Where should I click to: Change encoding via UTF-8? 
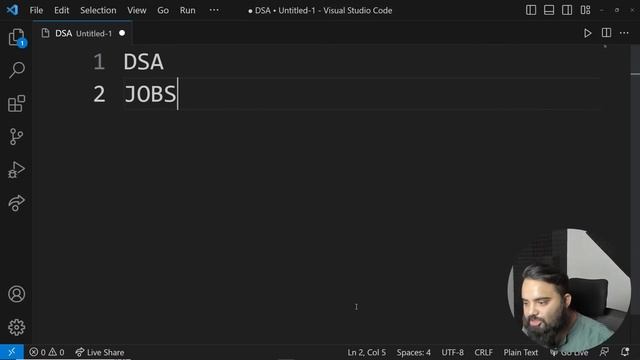(452, 352)
